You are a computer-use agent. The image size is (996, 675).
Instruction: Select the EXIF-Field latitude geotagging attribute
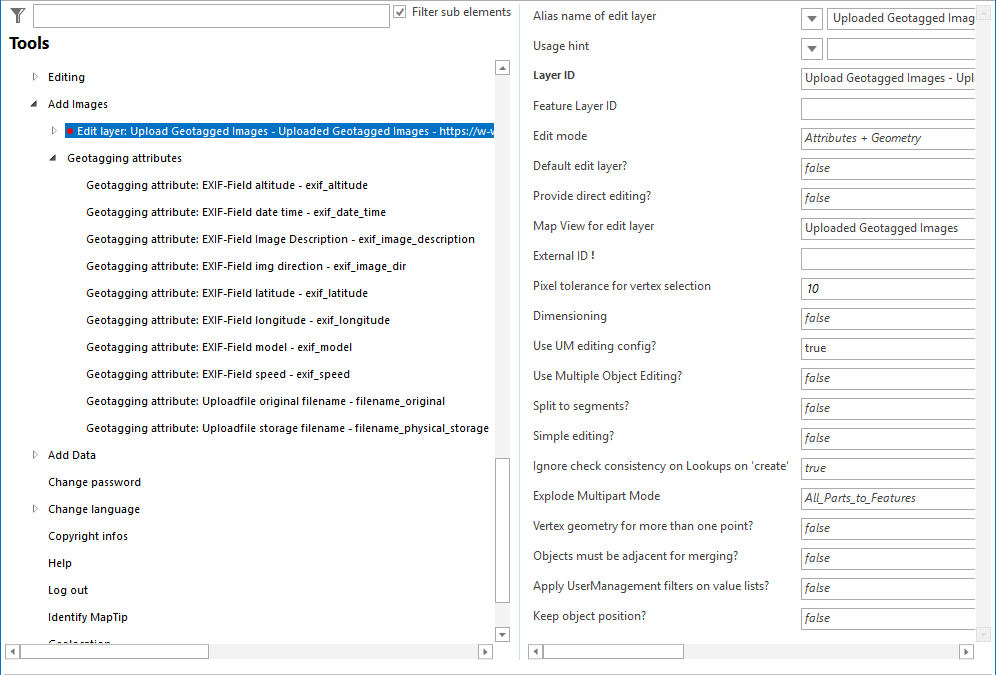point(226,293)
